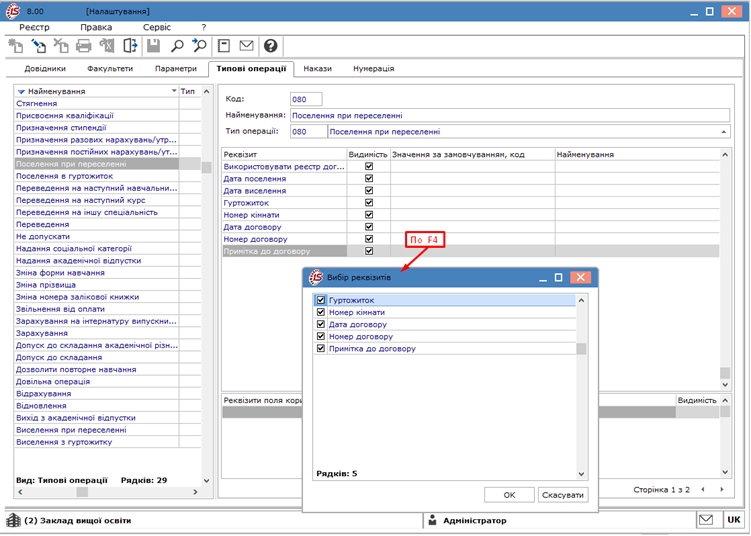
Task: Toggle visibility of Використовувати реєстр дог... row
Action: tap(369, 166)
